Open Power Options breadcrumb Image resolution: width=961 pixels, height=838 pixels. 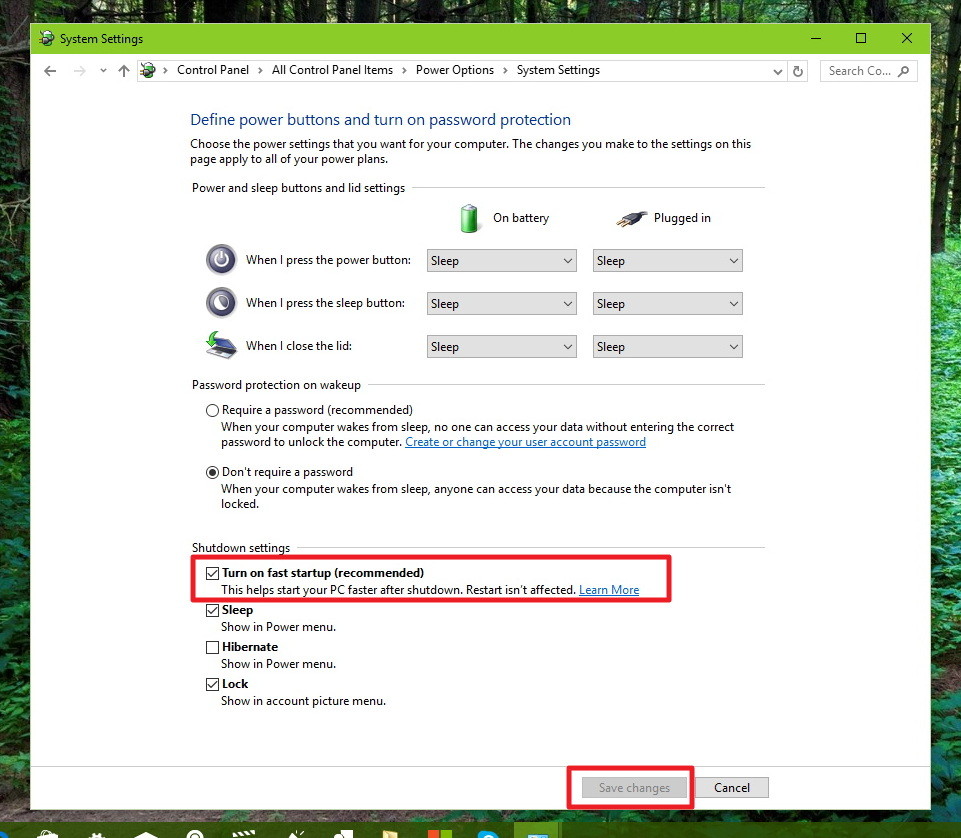coord(455,70)
